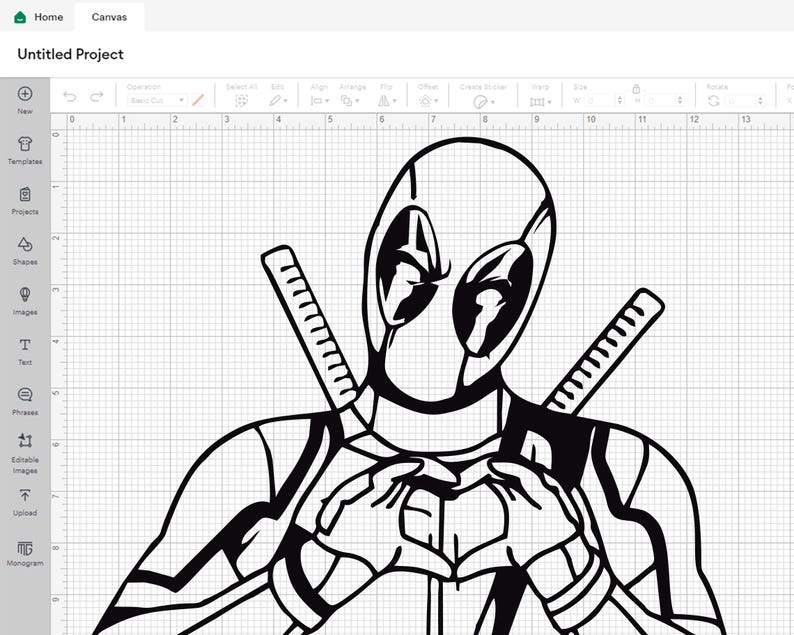Open the Edit pencil dropdown
The height and width of the screenshot is (635, 794).
click(278, 101)
